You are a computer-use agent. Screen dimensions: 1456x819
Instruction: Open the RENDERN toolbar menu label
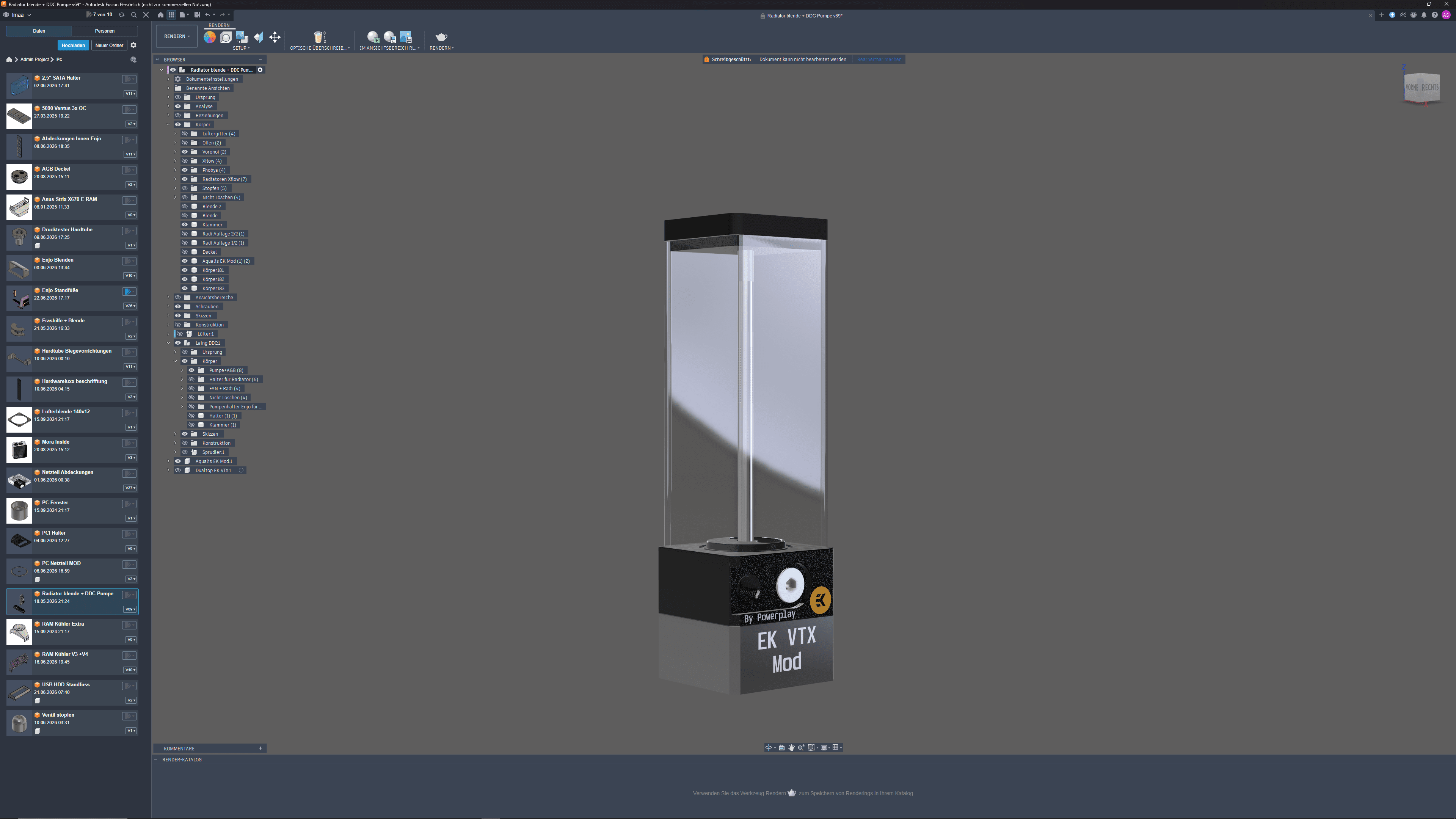pyautogui.click(x=442, y=48)
